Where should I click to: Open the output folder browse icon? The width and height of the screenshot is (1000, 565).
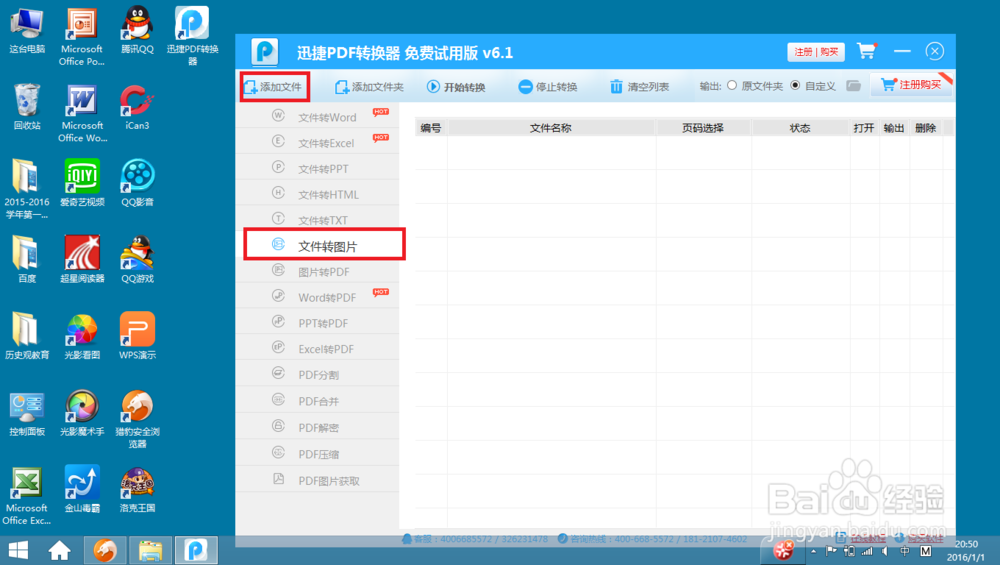point(853,85)
